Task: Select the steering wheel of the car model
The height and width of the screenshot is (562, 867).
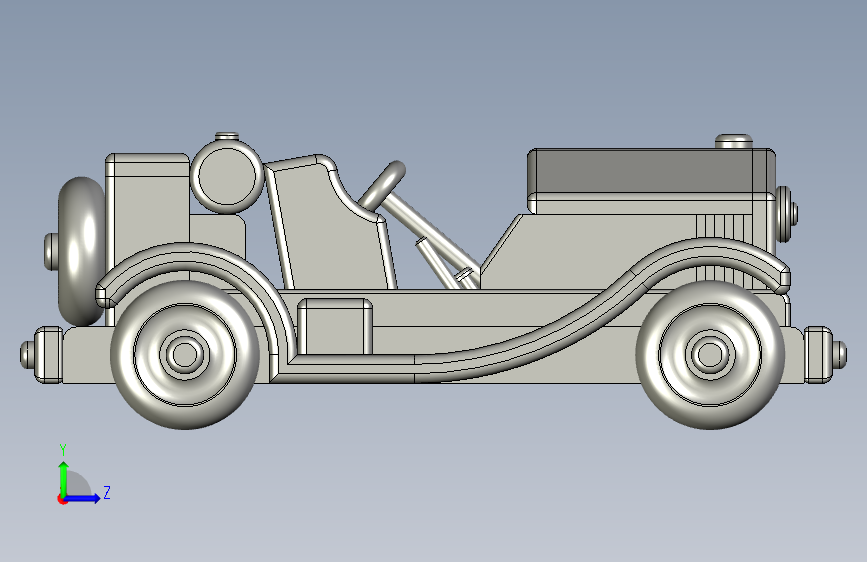Action: tap(383, 185)
